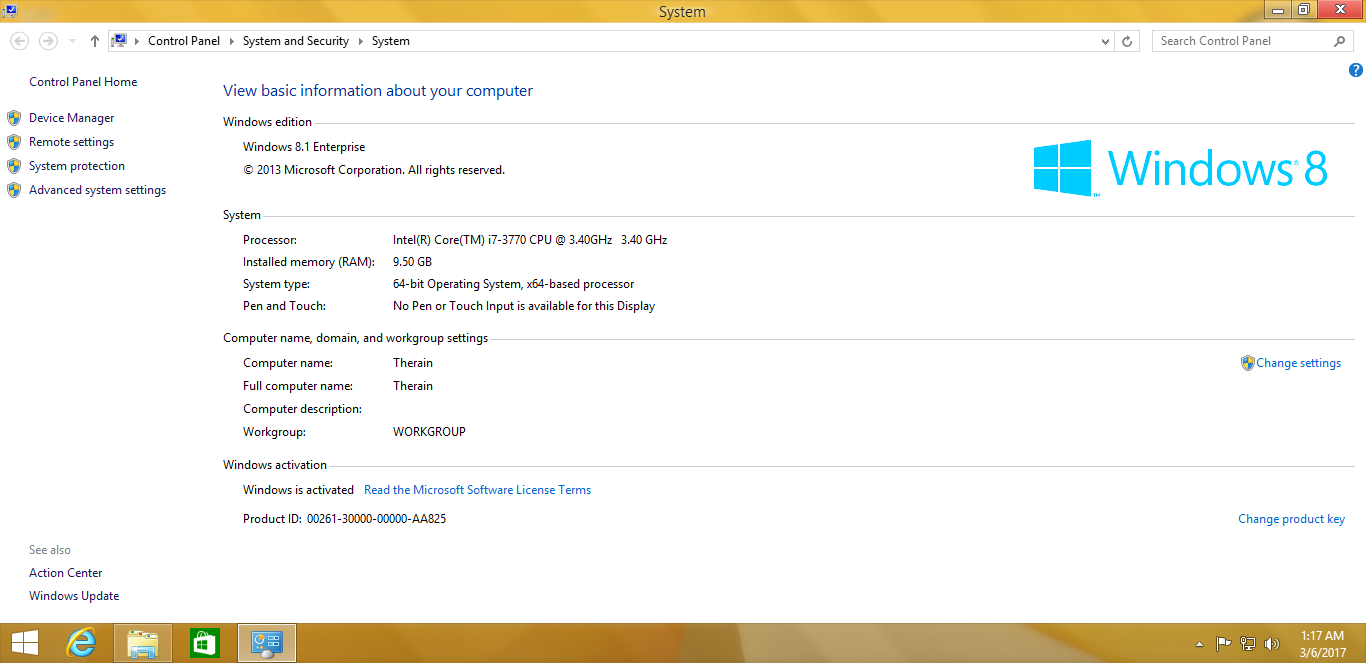1366x663 pixels.
Task: Launch Internet Explorer from taskbar
Action: (x=82, y=643)
